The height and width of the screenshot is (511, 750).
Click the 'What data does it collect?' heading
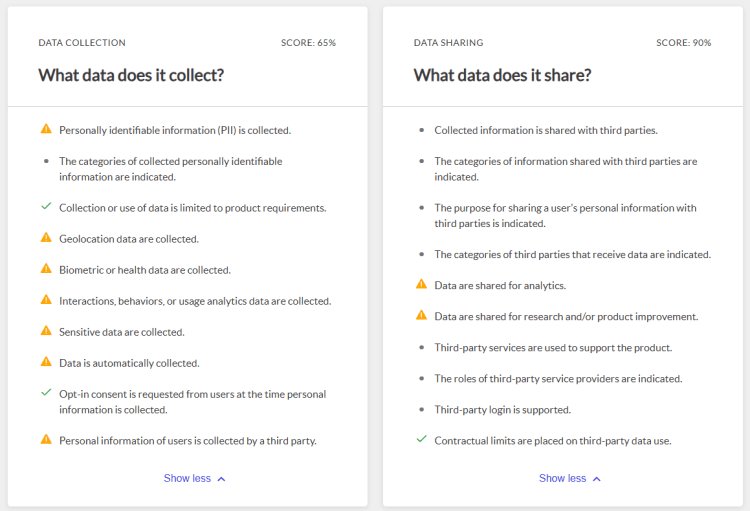130,75
